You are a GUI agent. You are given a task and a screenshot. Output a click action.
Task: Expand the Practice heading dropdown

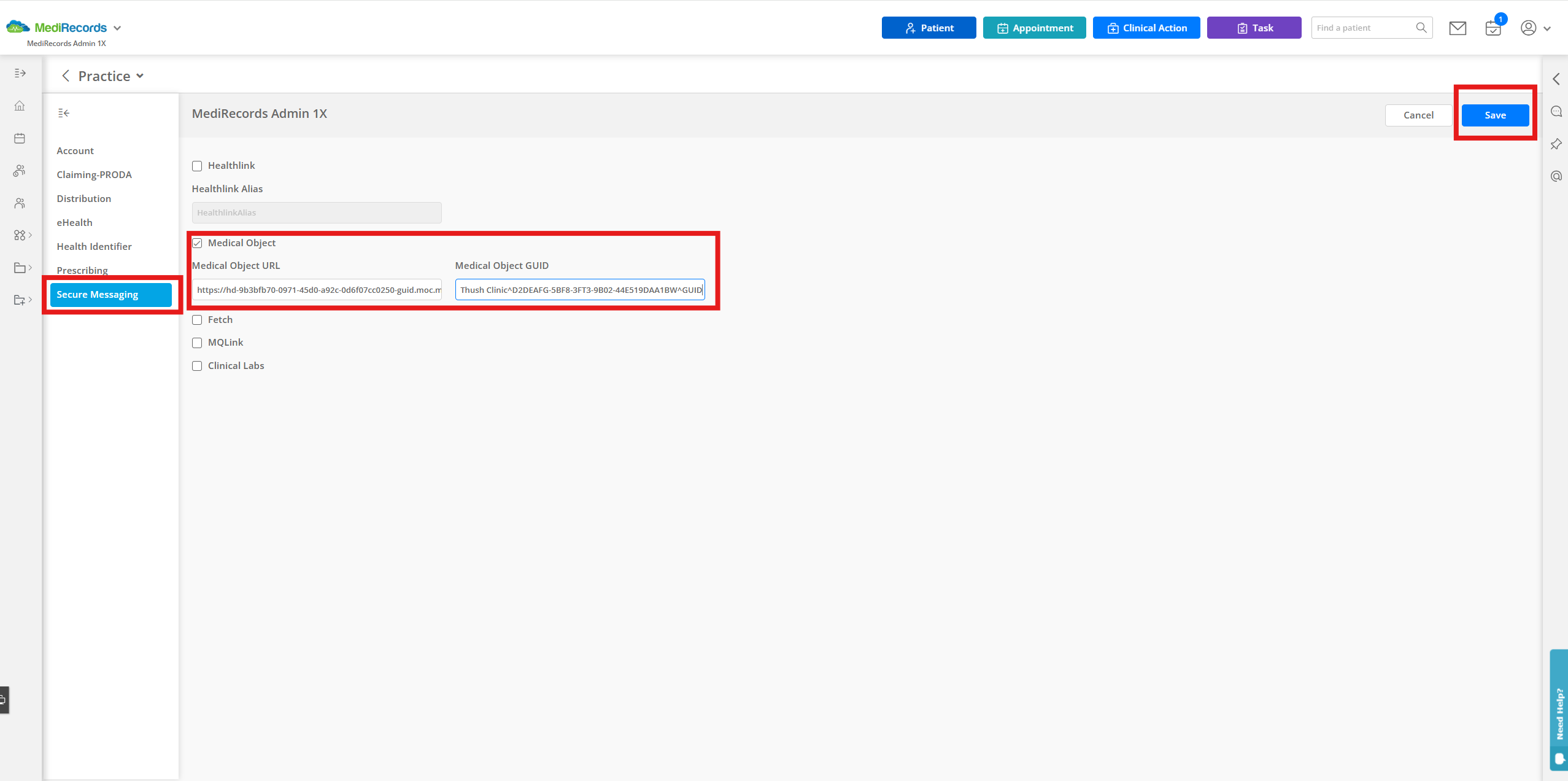140,76
